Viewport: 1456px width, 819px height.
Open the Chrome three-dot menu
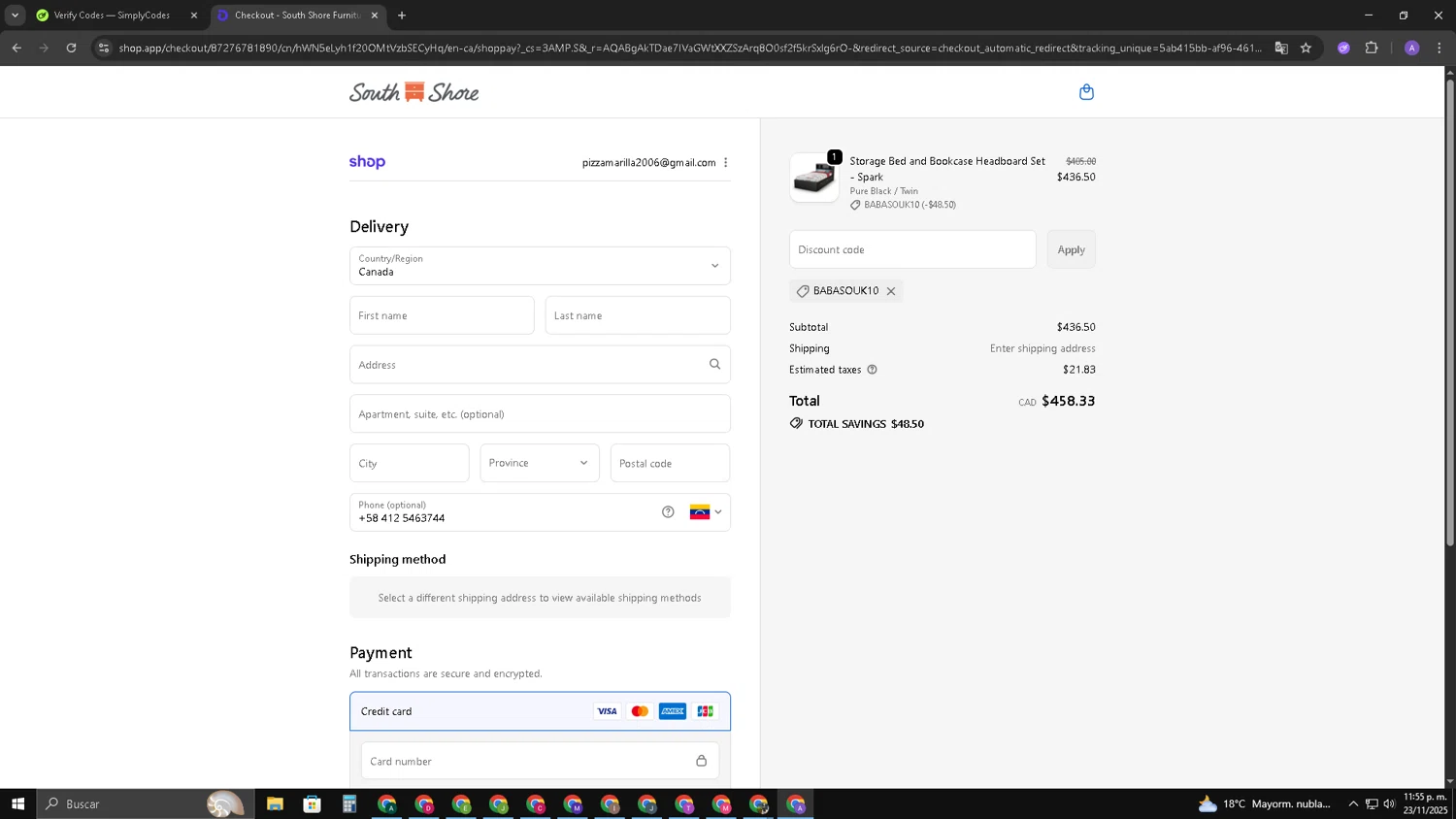click(1439, 48)
